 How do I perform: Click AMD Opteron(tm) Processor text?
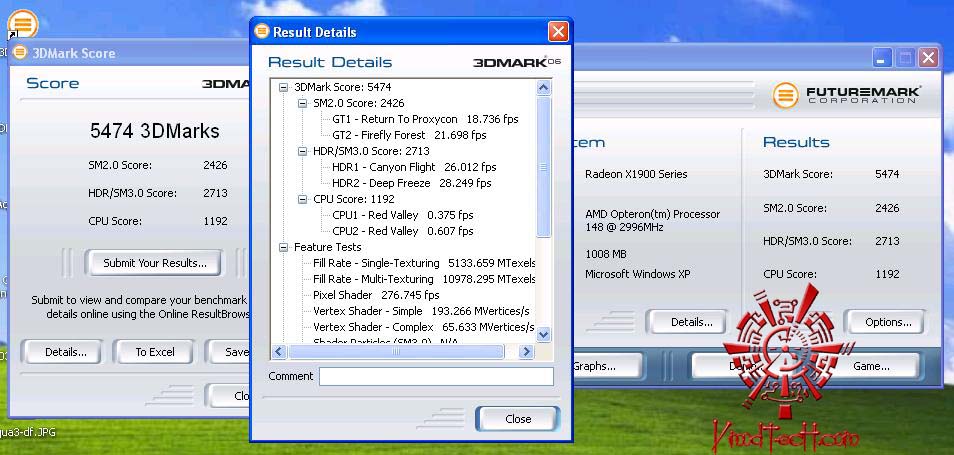coord(652,214)
